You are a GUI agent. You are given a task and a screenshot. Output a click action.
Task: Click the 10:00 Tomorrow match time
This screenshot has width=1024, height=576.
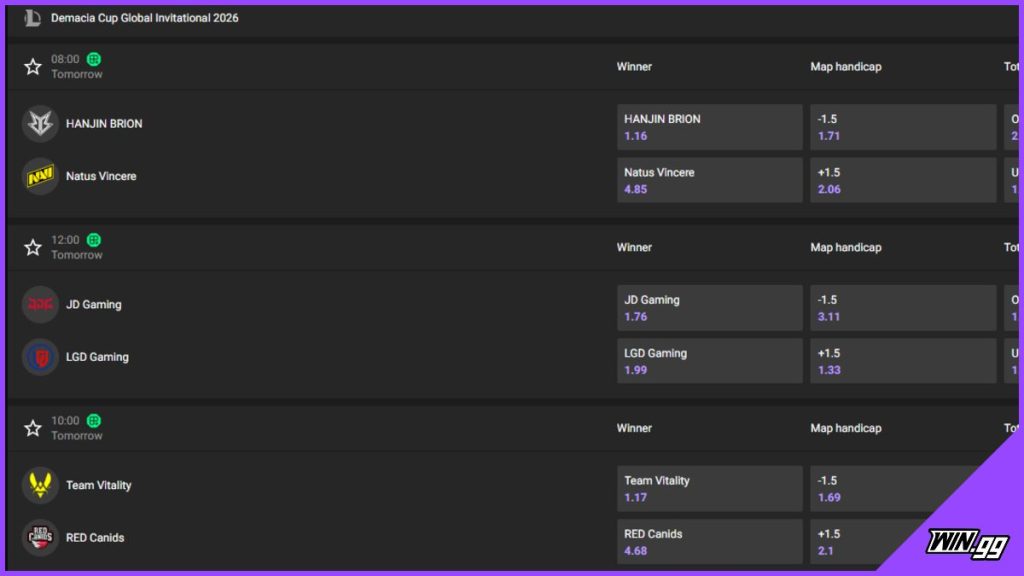76,428
